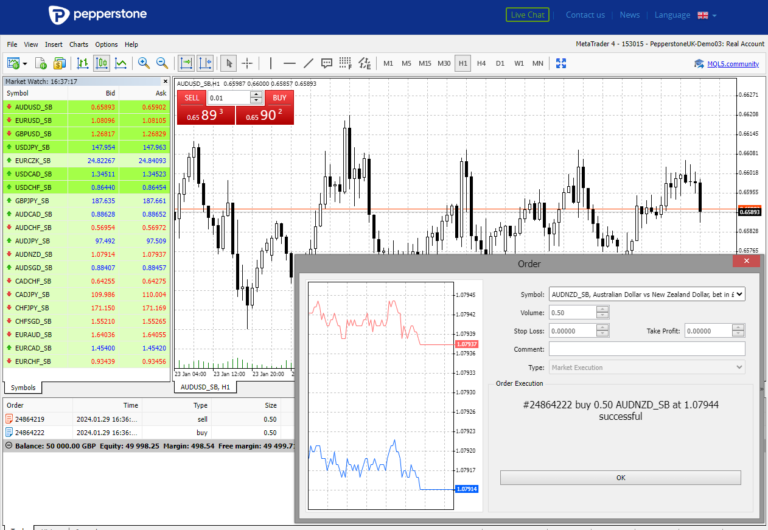Screen dimensions: 768x530
Task: Toggle fullscreen mode icon
Action: (x=561, y=63)
